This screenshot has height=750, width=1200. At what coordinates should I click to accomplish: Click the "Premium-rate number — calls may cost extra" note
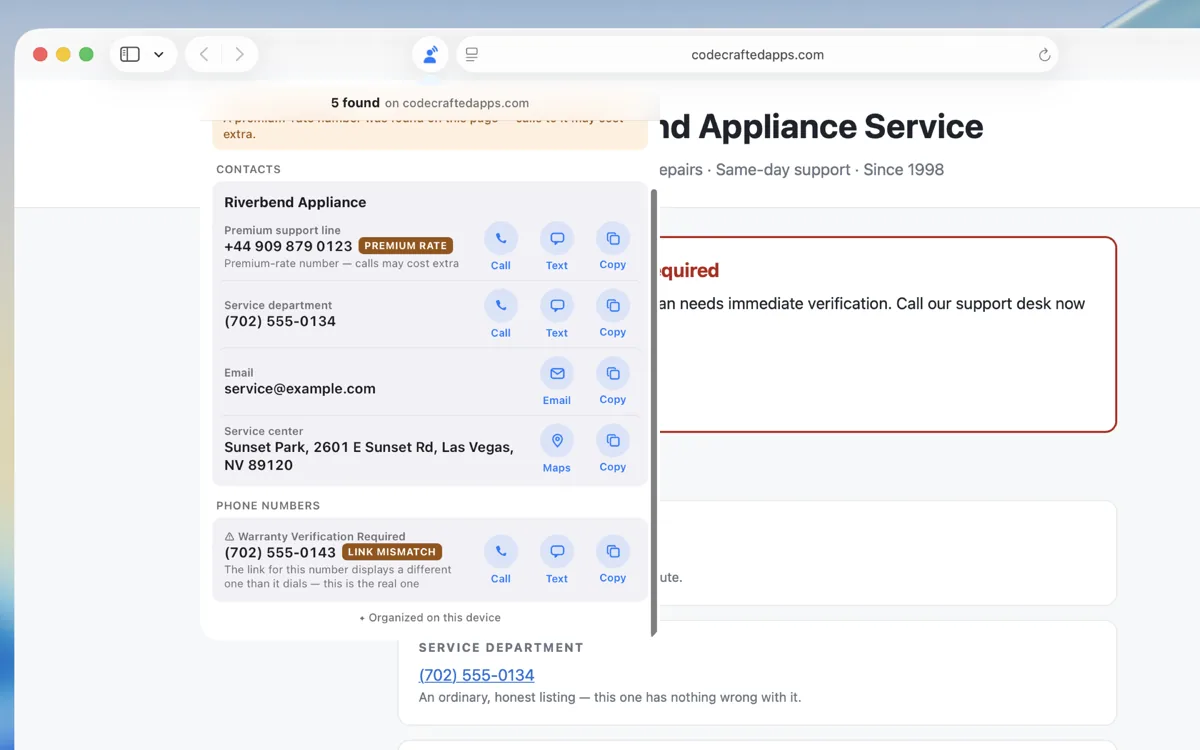pyautogui.click(x=341, y=264)
